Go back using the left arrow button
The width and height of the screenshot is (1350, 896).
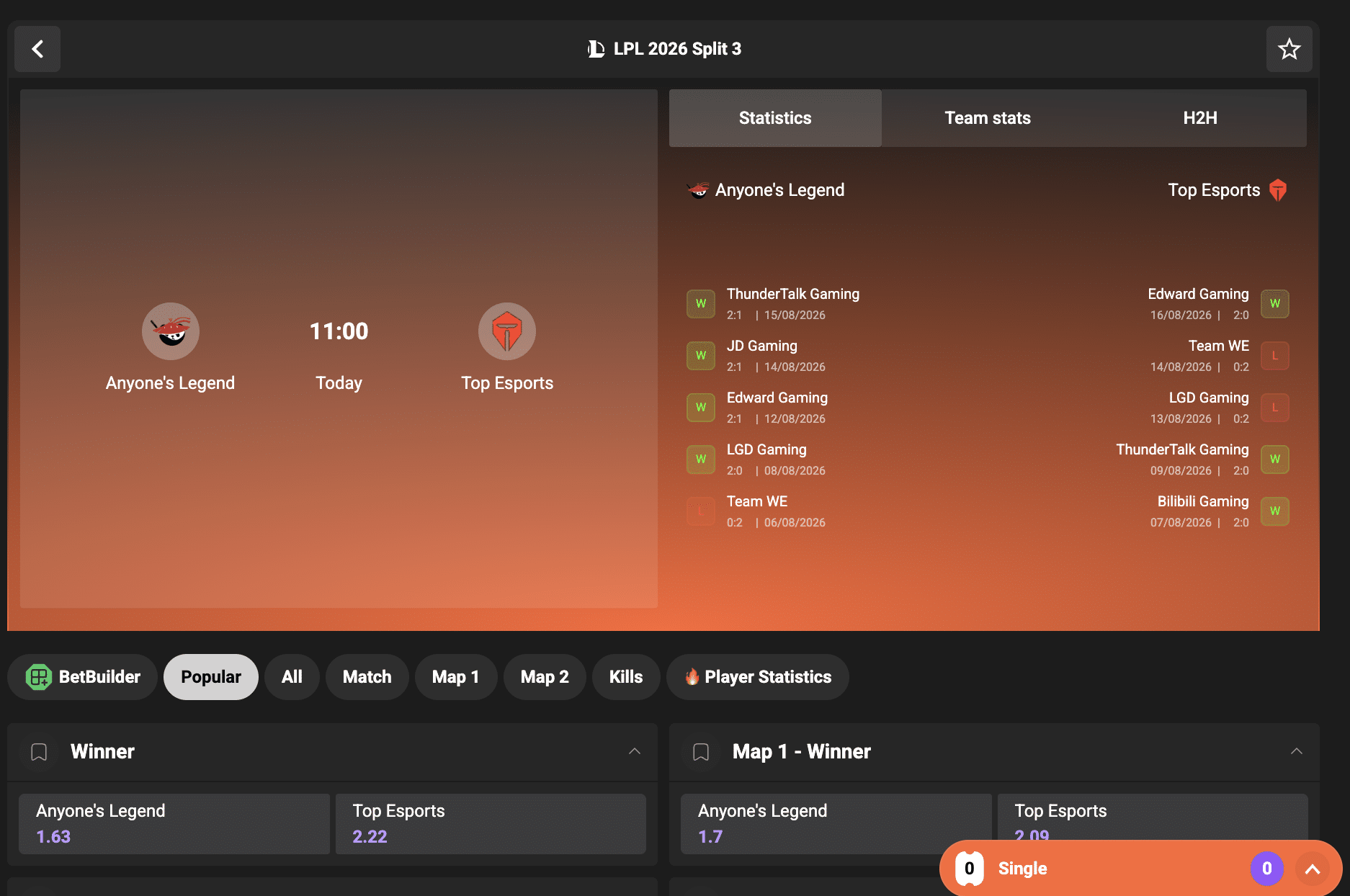pos(37,49)
